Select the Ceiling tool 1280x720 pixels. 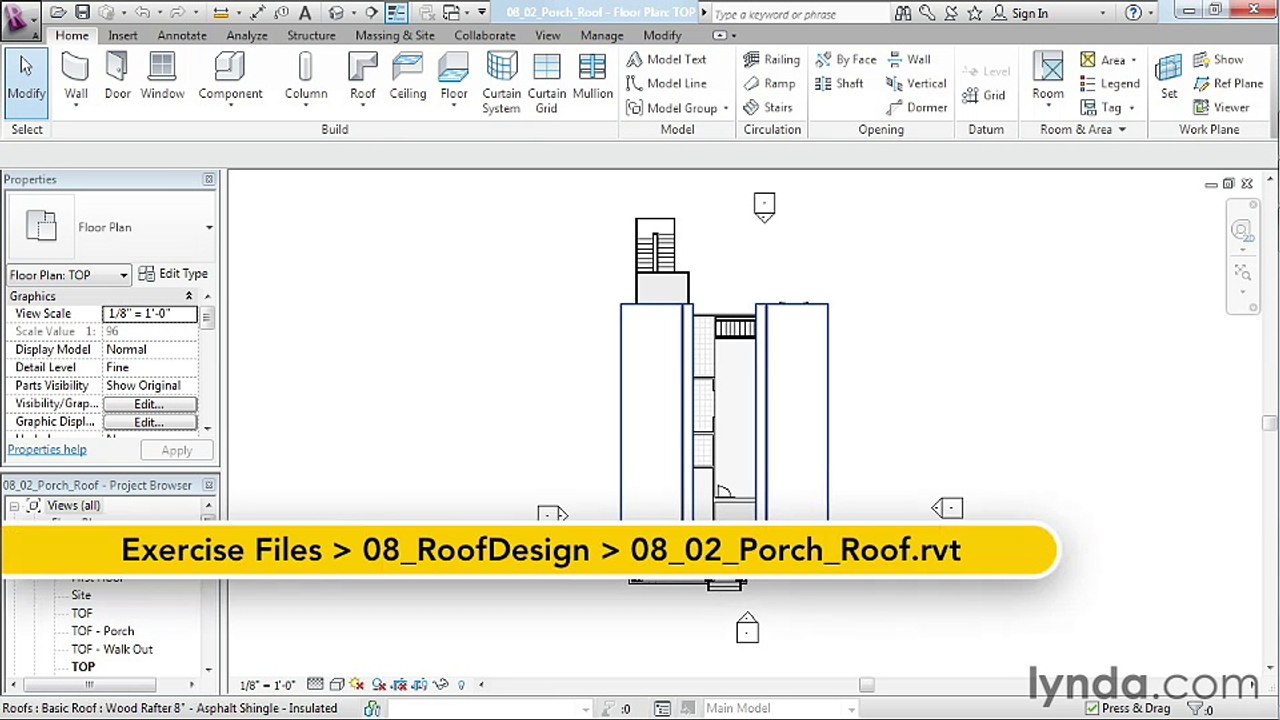(407, 77)
